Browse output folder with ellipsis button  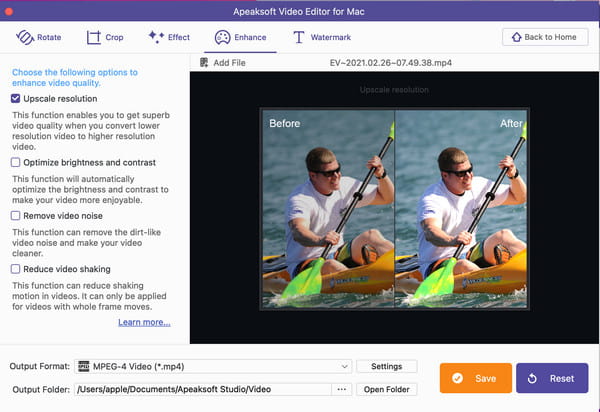point(342,389)
